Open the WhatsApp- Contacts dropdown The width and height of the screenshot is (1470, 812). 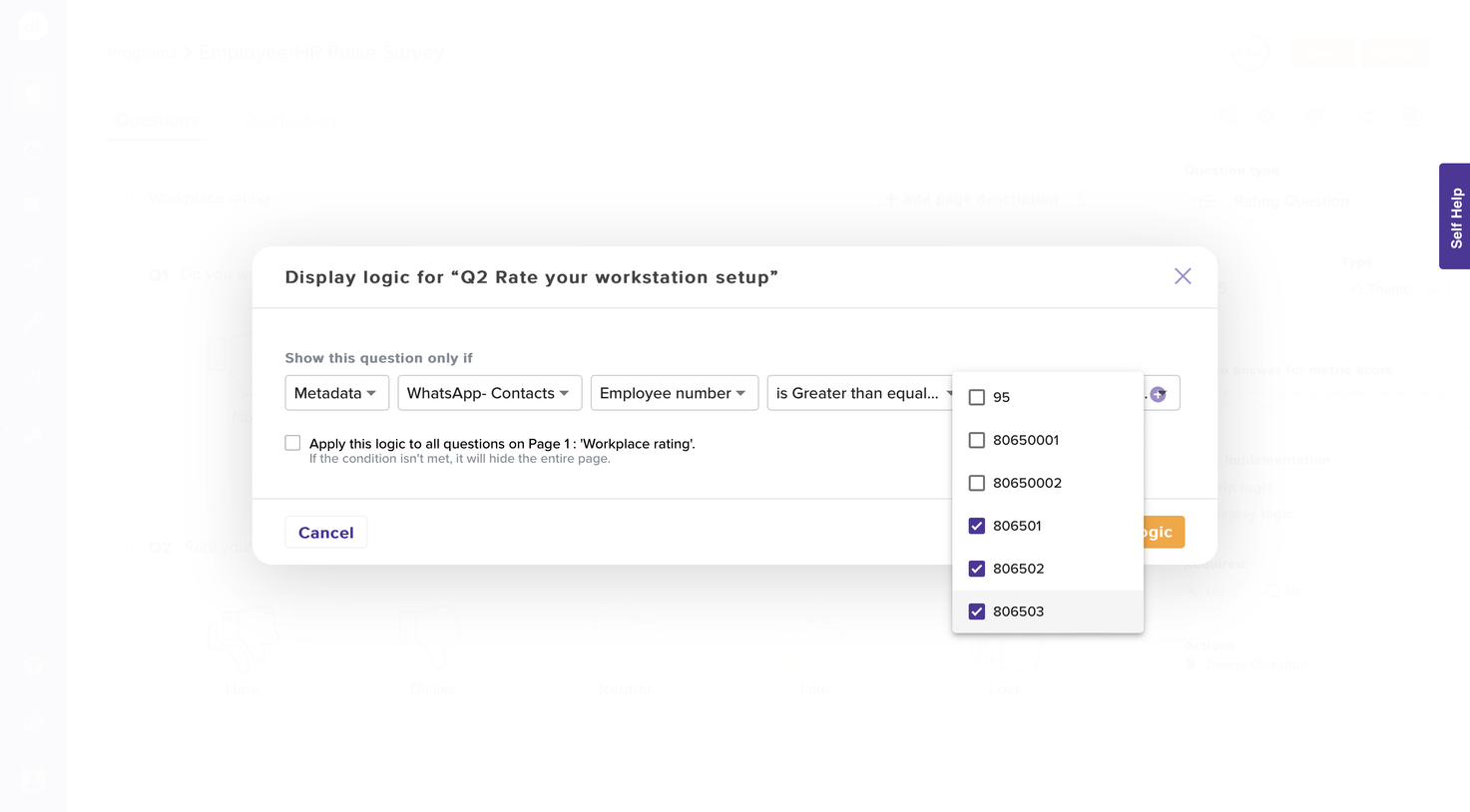coord(489,393)
